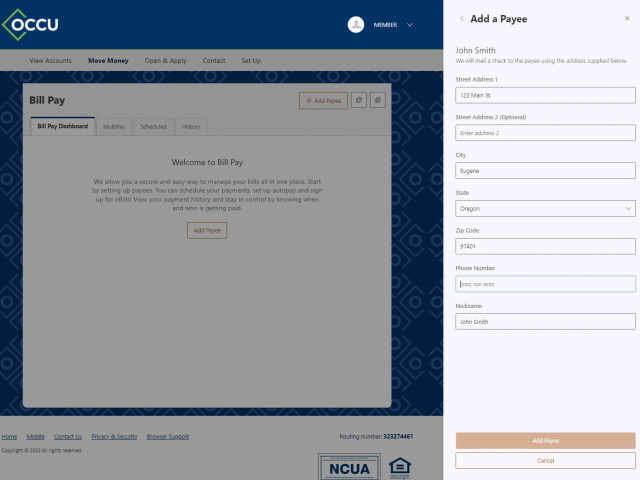The width and height of the screenshot is (640, 480).
Task: Click the scheduled payments clock icon button
Action: [360, 101]
